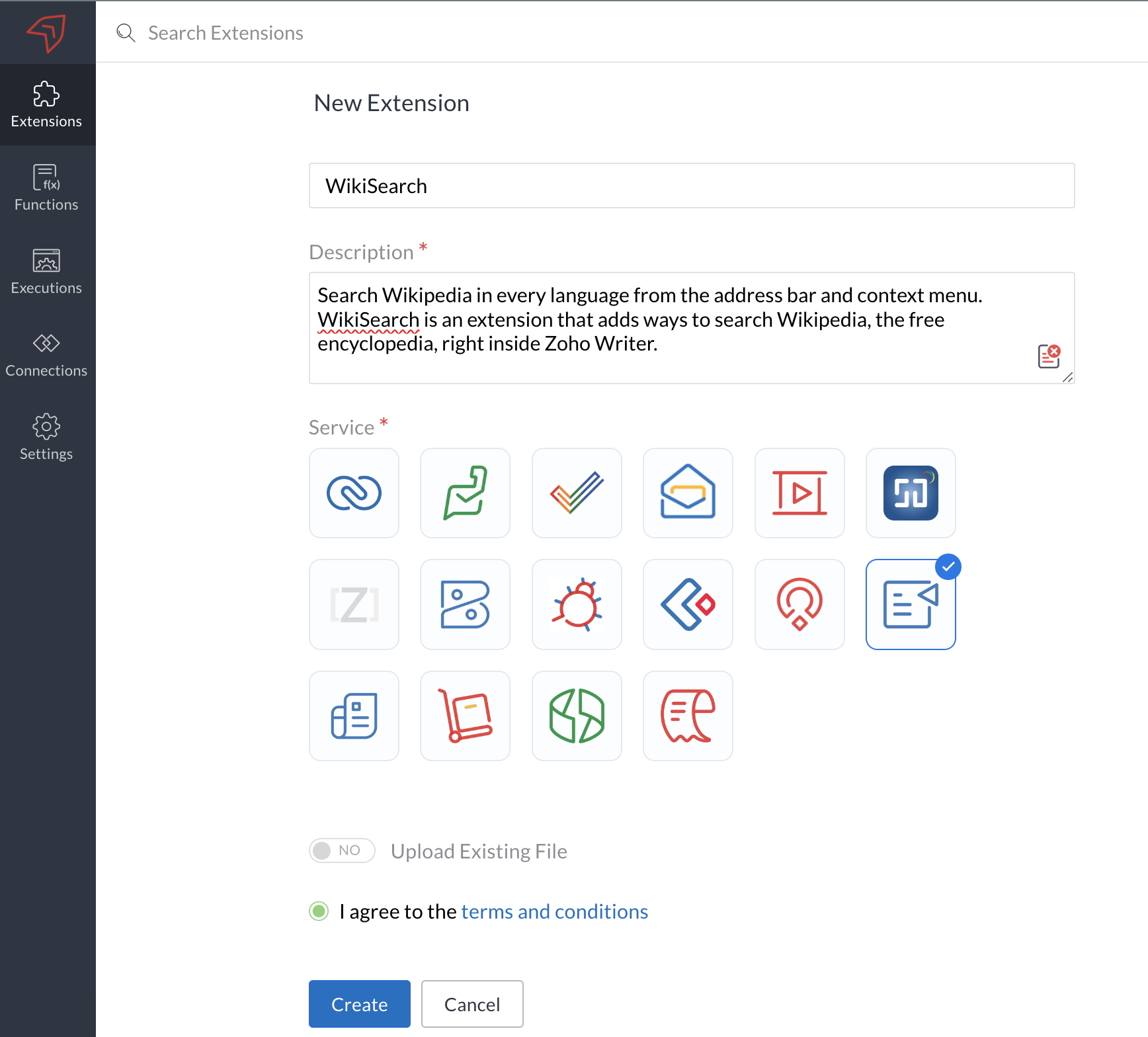
Task: Toggle the Upload Existing File switch
Action: pyautogui.click(x=342, y=850)
